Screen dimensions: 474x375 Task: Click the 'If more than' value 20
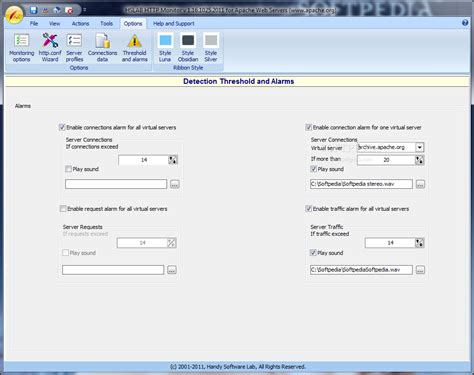click(x=386, y=160)
